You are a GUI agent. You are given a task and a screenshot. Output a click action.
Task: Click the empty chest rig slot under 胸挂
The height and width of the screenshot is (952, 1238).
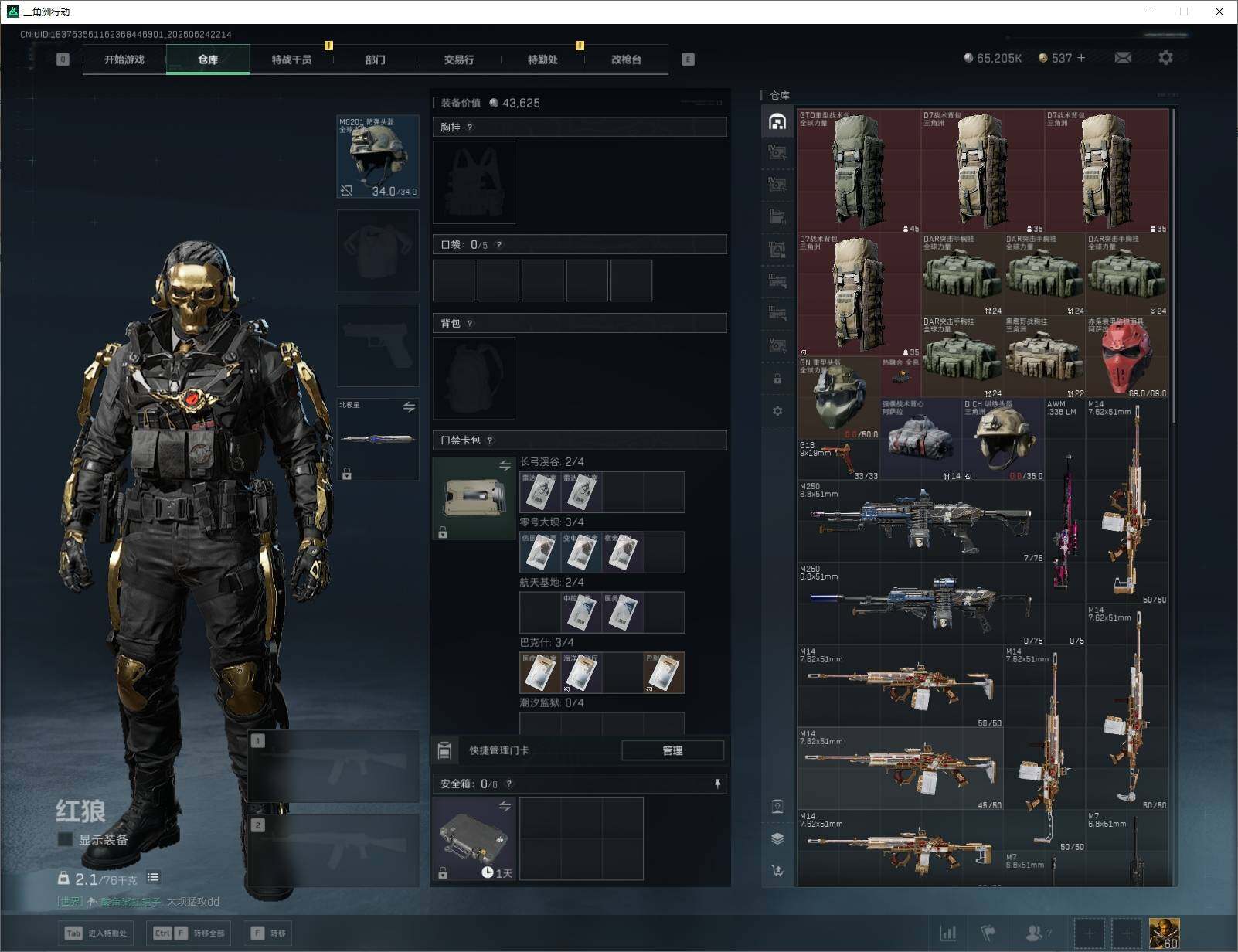(474, 182)
